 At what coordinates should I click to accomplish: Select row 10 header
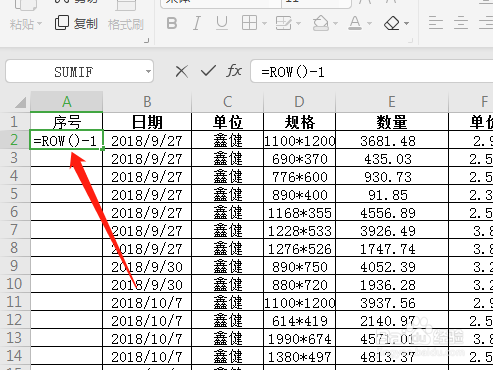point(15,284)
